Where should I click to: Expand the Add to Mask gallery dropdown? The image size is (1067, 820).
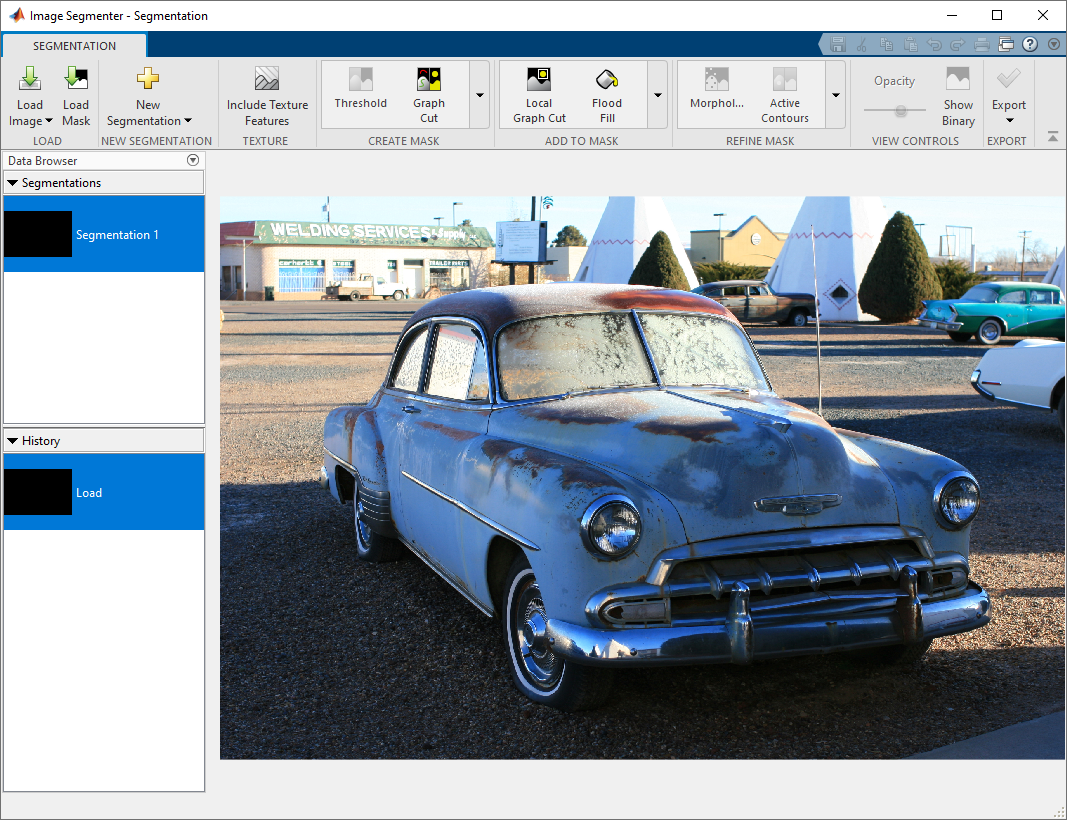pyautogui.click(x=657, y=95)
